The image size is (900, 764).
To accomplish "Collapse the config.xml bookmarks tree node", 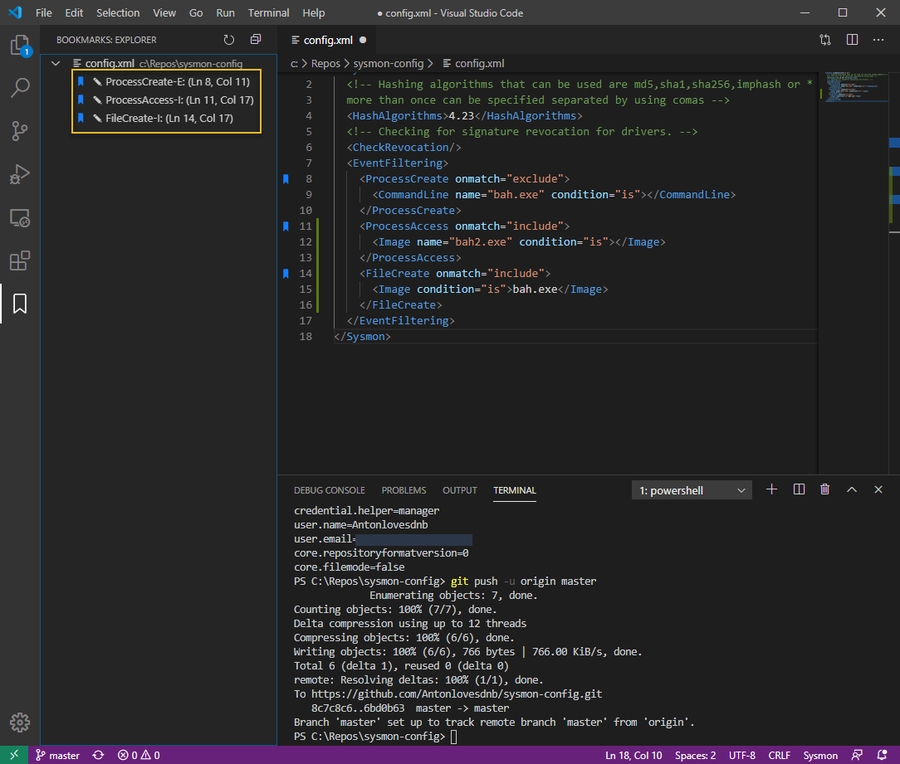I will coord(57,63).
